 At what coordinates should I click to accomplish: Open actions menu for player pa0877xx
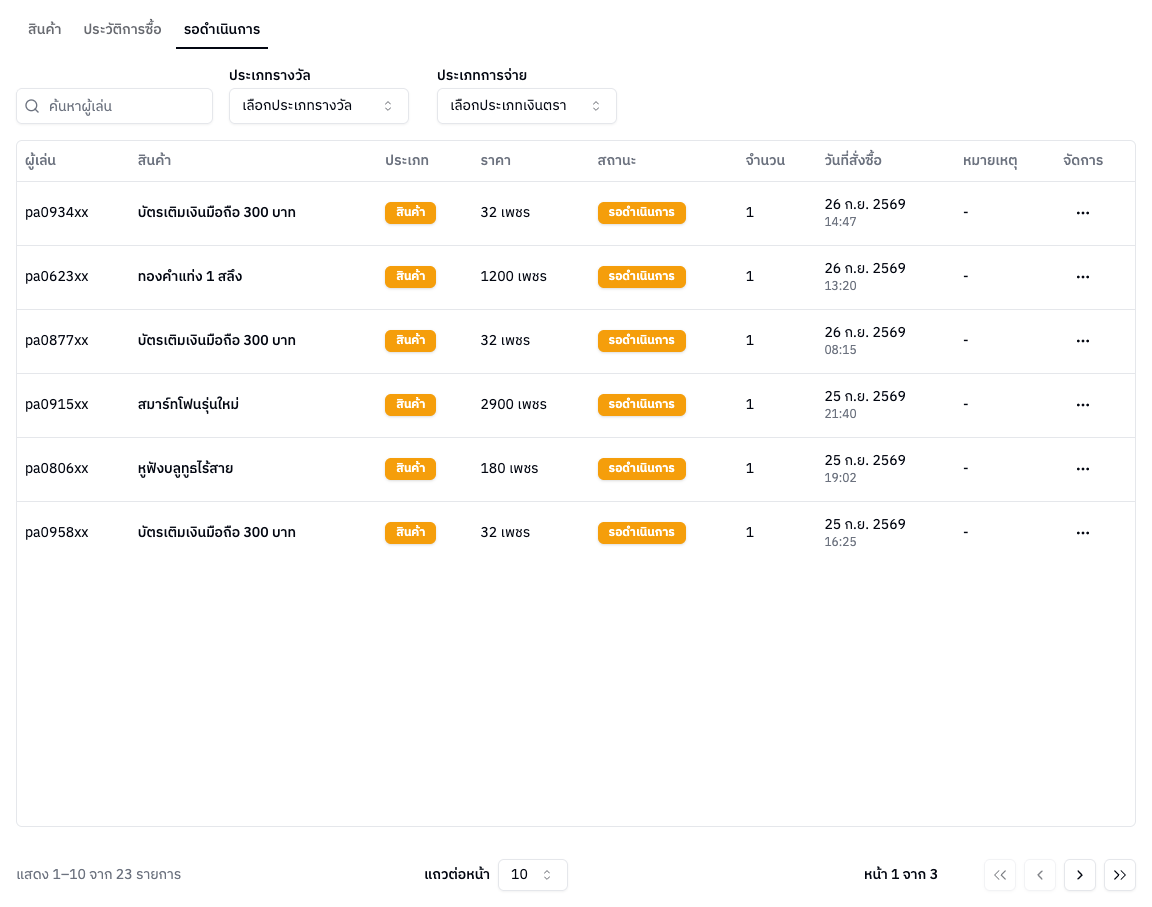pos(1082,341)
